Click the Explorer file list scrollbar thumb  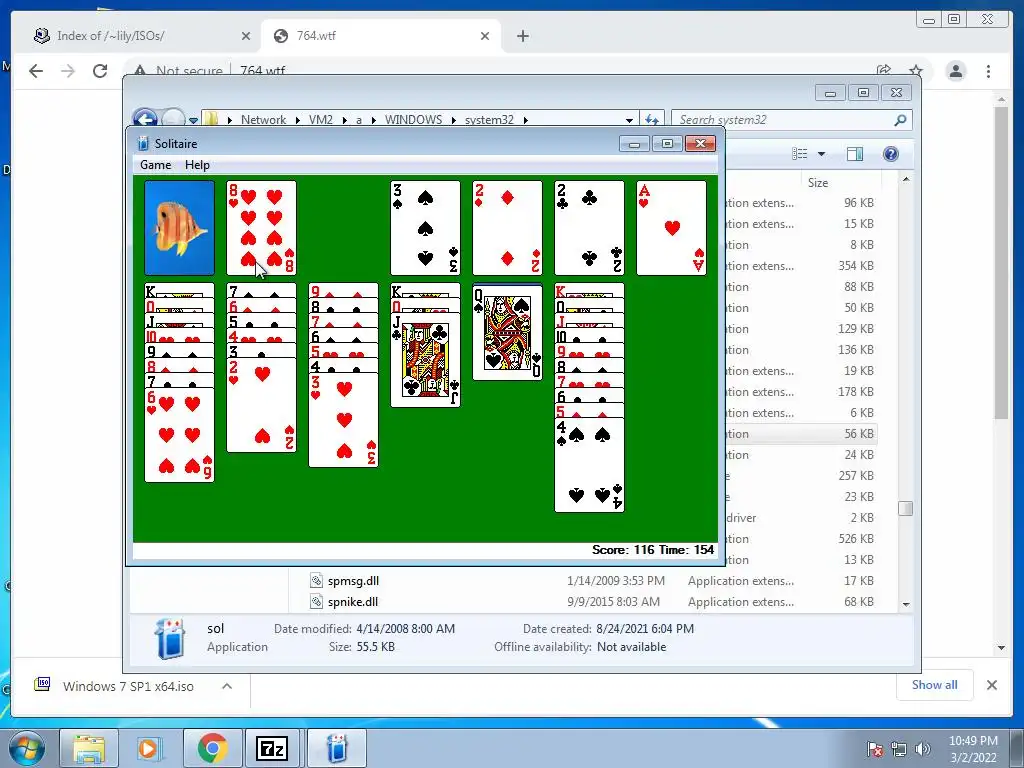click(x=905, y=508)
